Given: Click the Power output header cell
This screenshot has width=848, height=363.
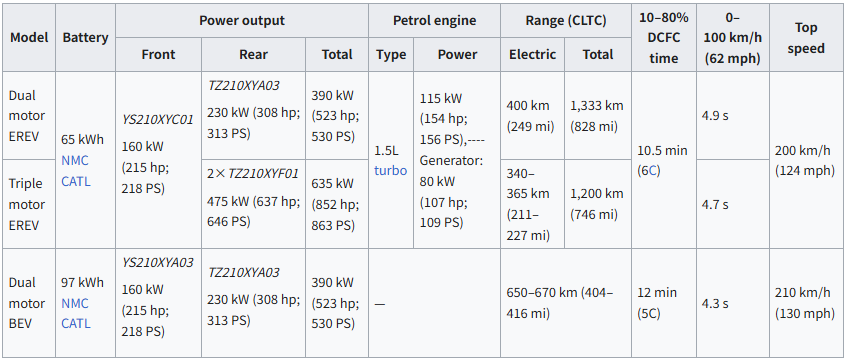Looking at the screenshot, I should tap(242, 21).
